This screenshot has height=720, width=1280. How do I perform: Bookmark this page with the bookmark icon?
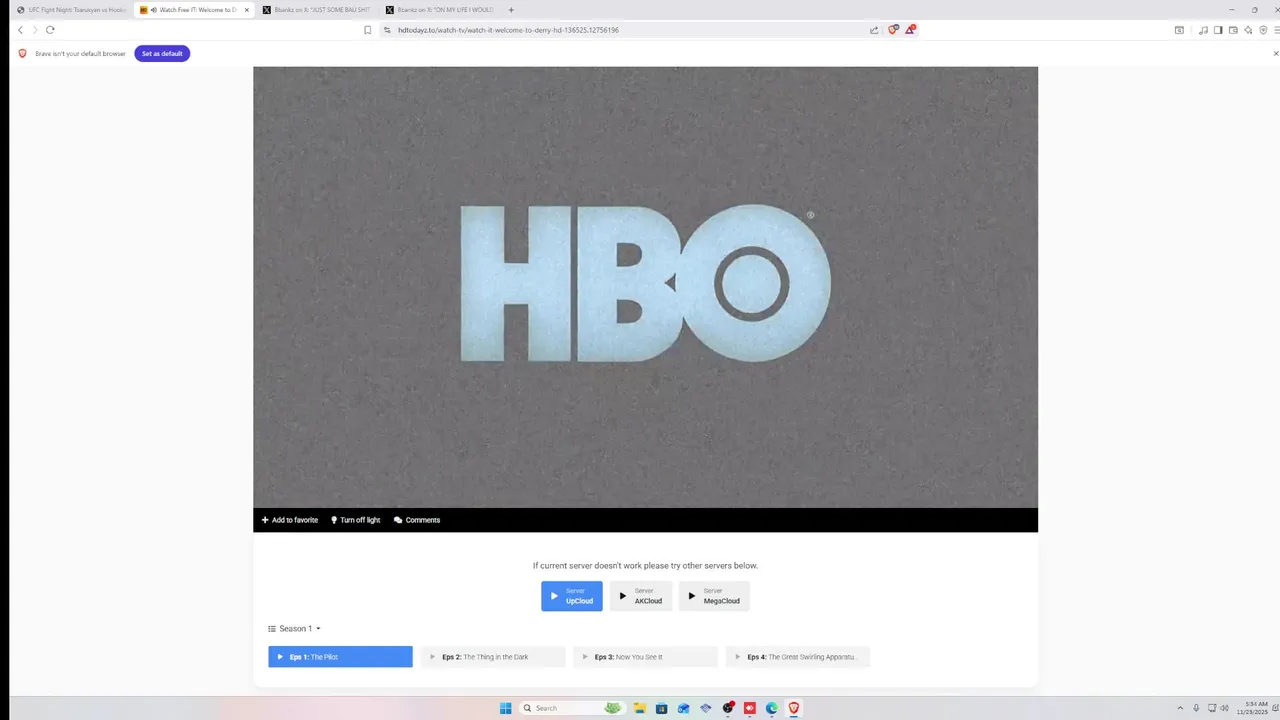367,30
